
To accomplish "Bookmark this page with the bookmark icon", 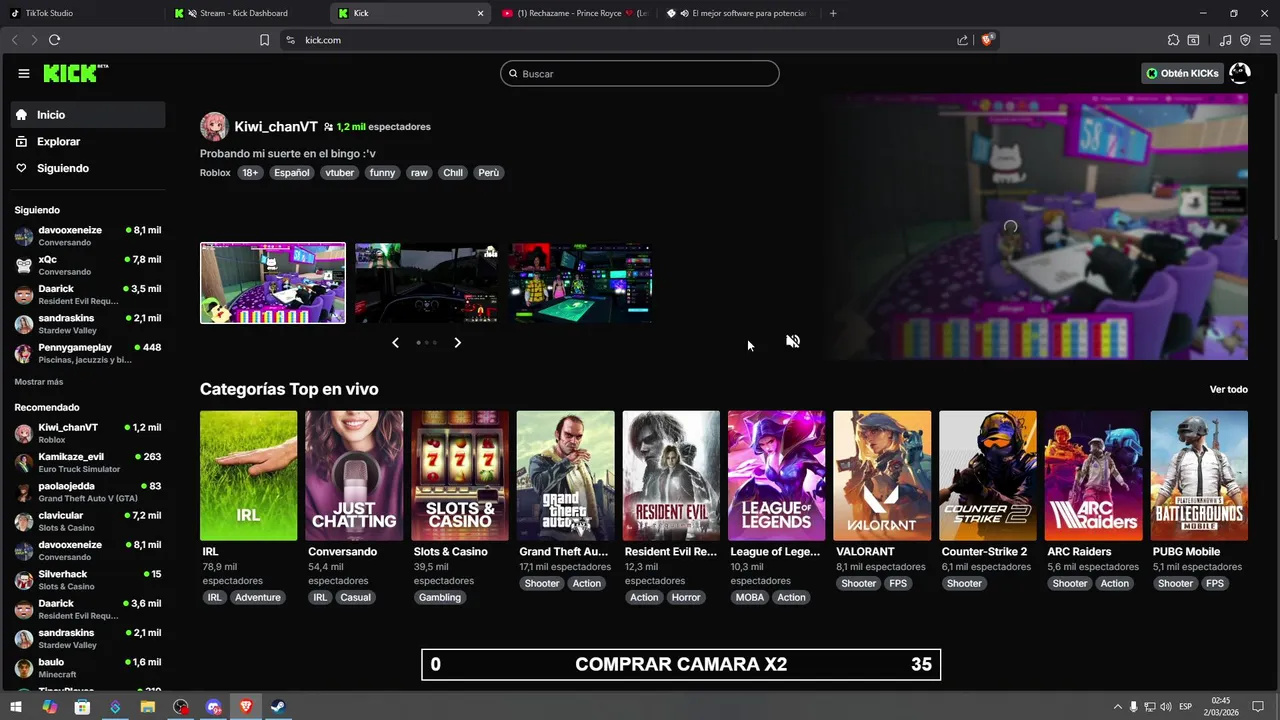I will [x=264, y=40].
